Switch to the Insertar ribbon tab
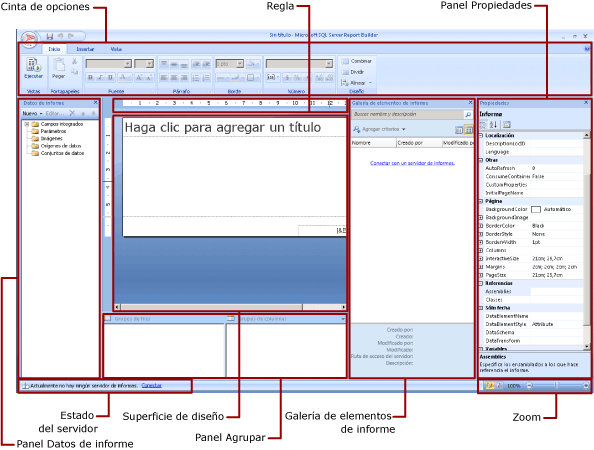Image resolution: width=594 pixels, height=450 pixels. click(x=85, y=49)
